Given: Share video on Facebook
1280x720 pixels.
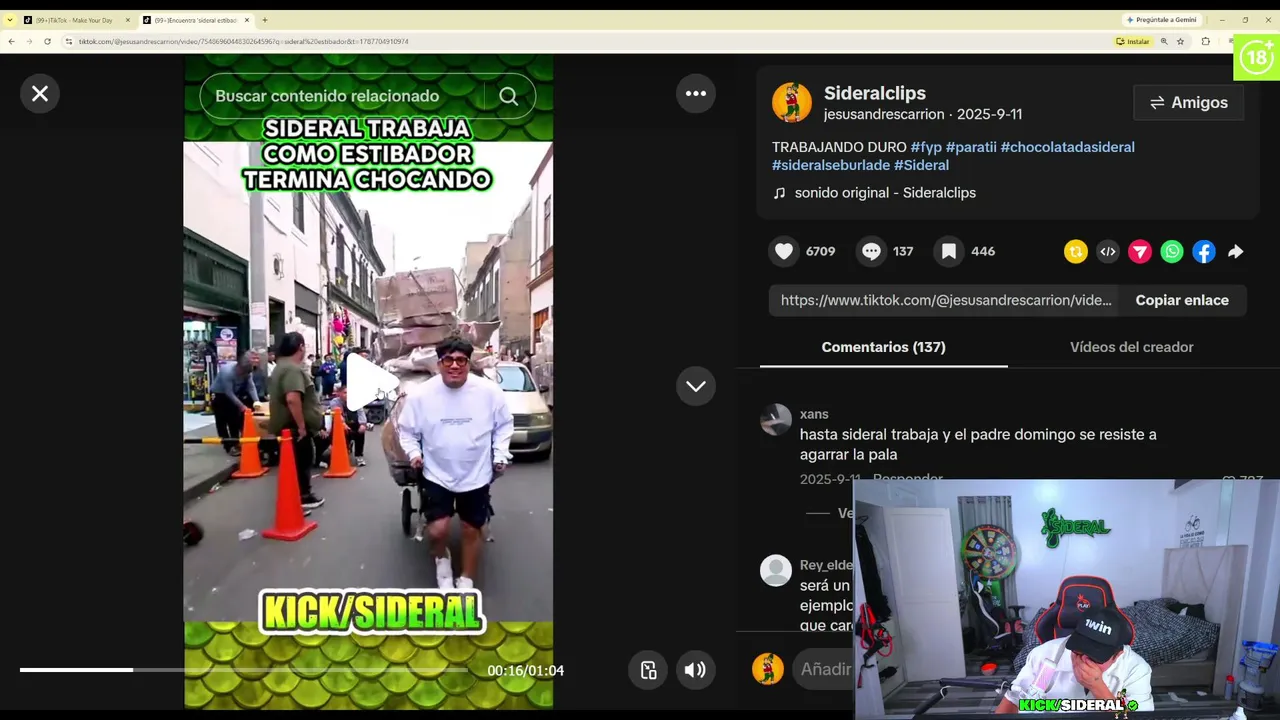Looking at the screenshot, I should click(x=1204, y=252).
